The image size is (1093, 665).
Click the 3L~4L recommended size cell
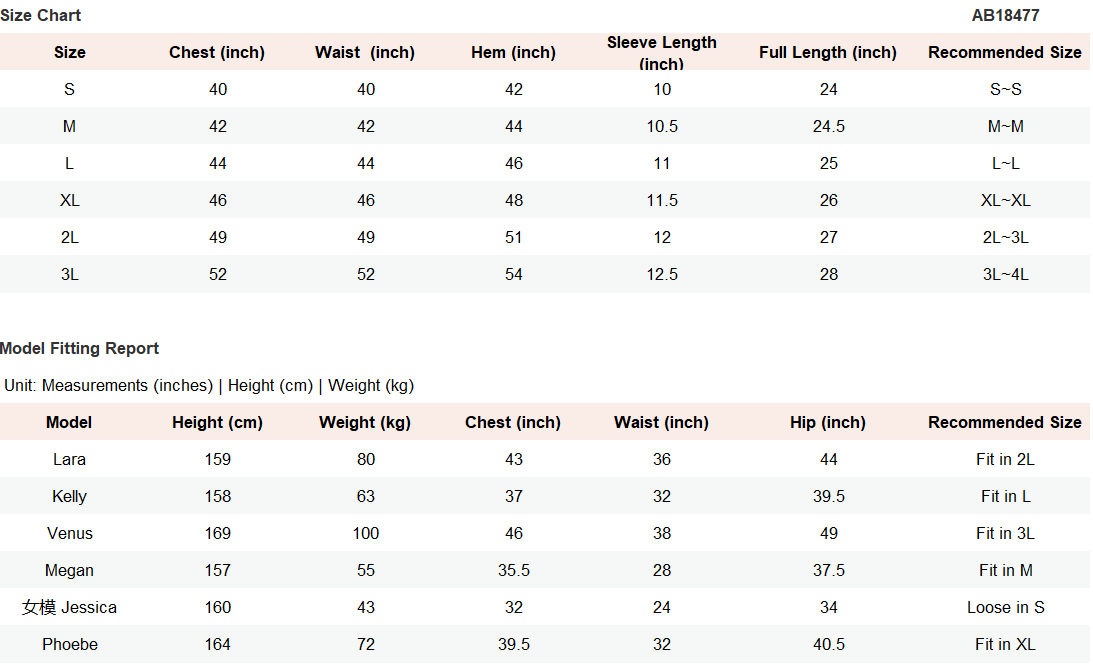1005,274
